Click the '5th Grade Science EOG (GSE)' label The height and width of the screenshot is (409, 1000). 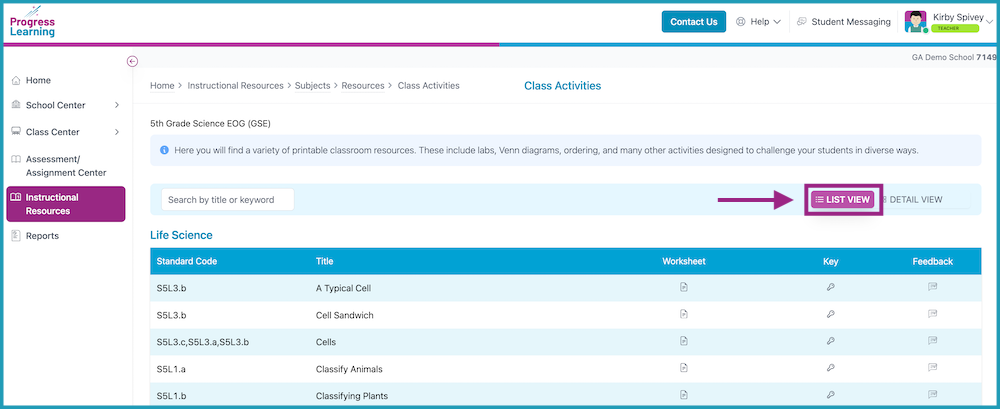(210, 123)
